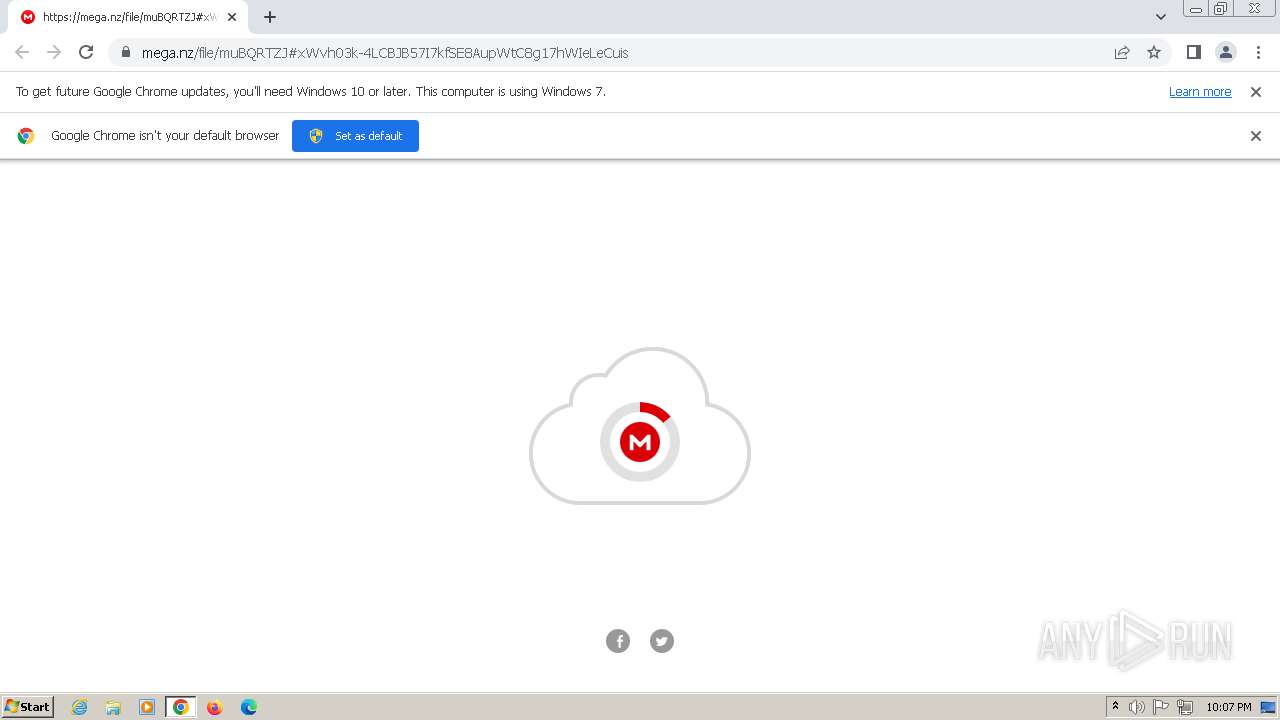Open volume control in tray
The width and height of the screenshot is (1280, 720).
click(x=1137, y=707)
